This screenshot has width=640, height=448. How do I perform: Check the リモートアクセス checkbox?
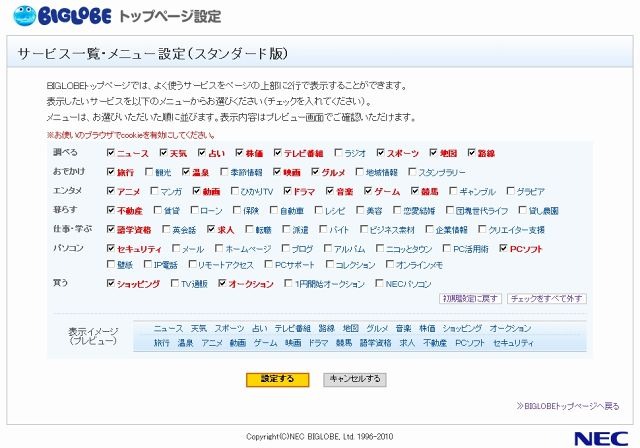(x=192, y=264)
